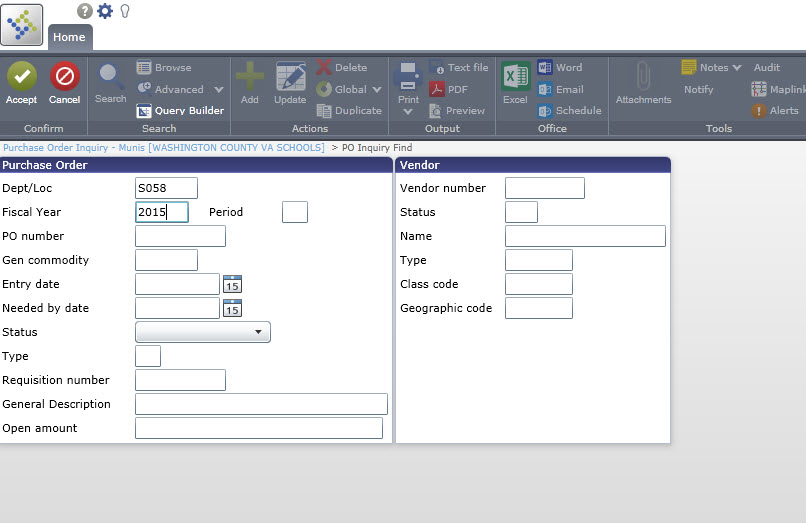The height and width of the screenshot is (523, 806).
Task: Click the Vendor Status field
Action: click(x=521, y=212)
